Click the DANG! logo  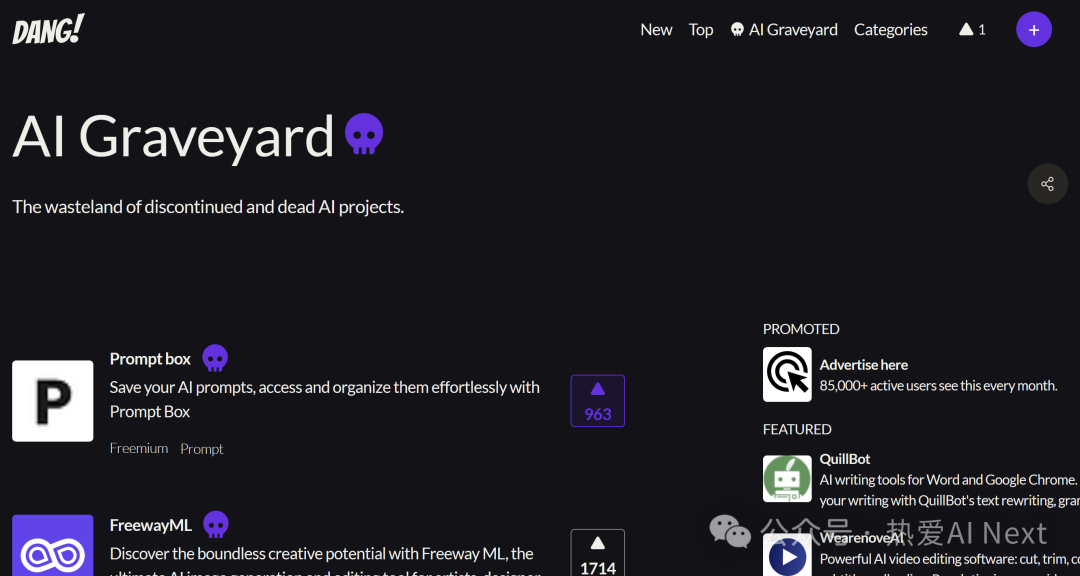coord(48,30)
